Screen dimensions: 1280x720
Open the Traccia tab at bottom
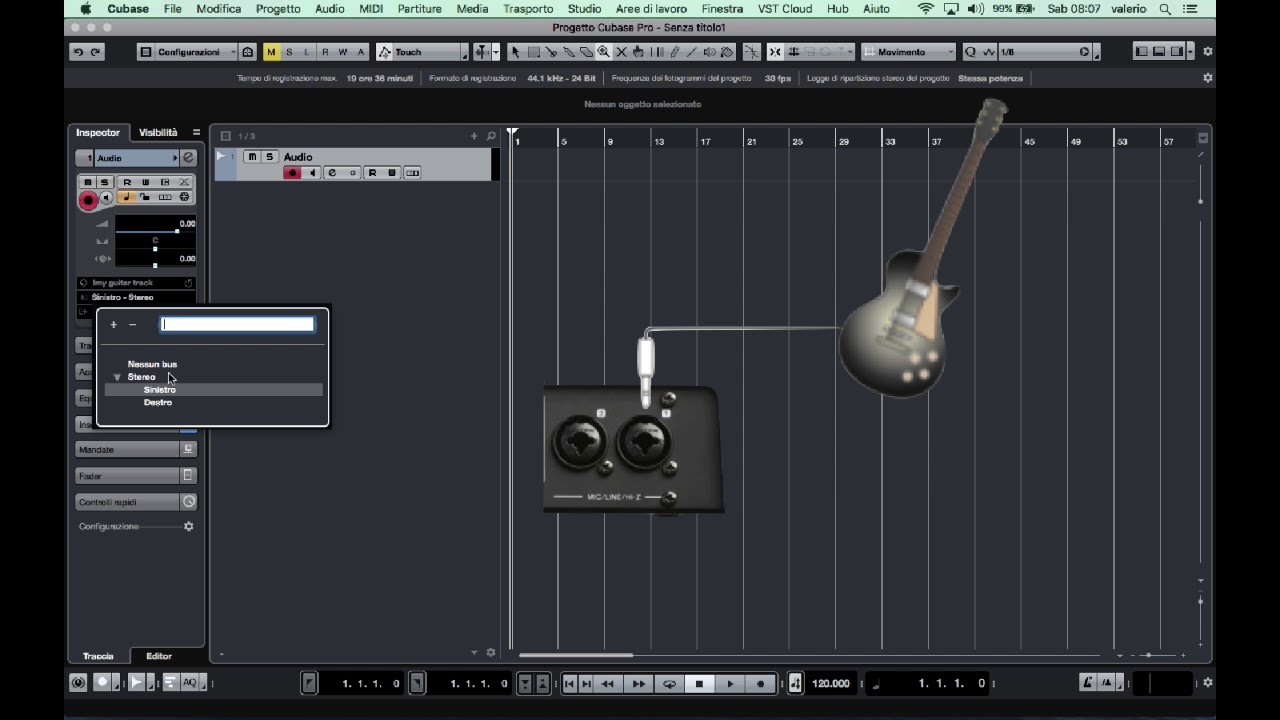(x=98, y=656)
